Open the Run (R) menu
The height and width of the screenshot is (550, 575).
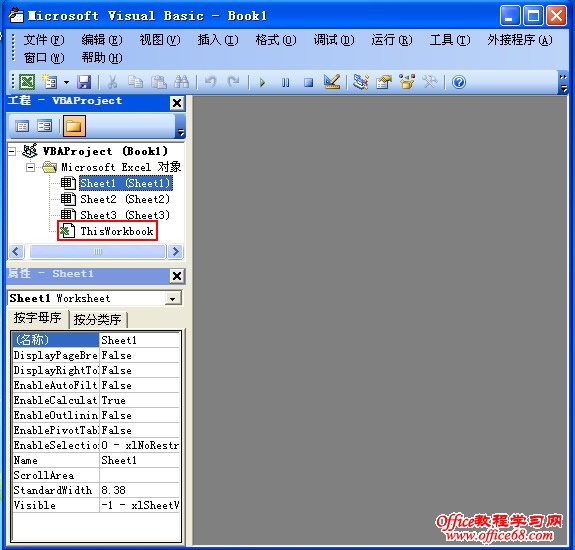(x=392, y=40)
